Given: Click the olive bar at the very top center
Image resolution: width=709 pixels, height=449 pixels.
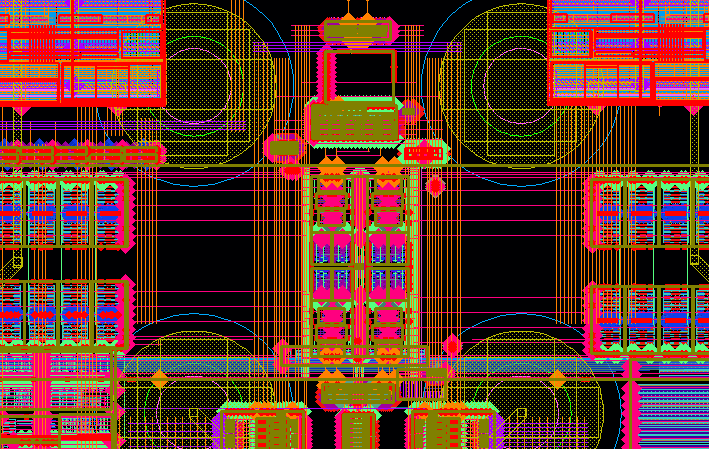Looking at the screenshot, I should pos(358,30).
